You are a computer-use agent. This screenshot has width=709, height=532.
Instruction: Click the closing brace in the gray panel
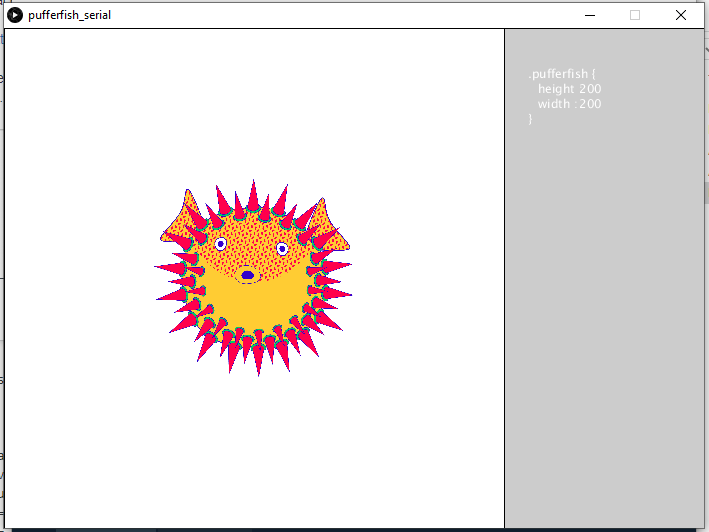[531, 119]
